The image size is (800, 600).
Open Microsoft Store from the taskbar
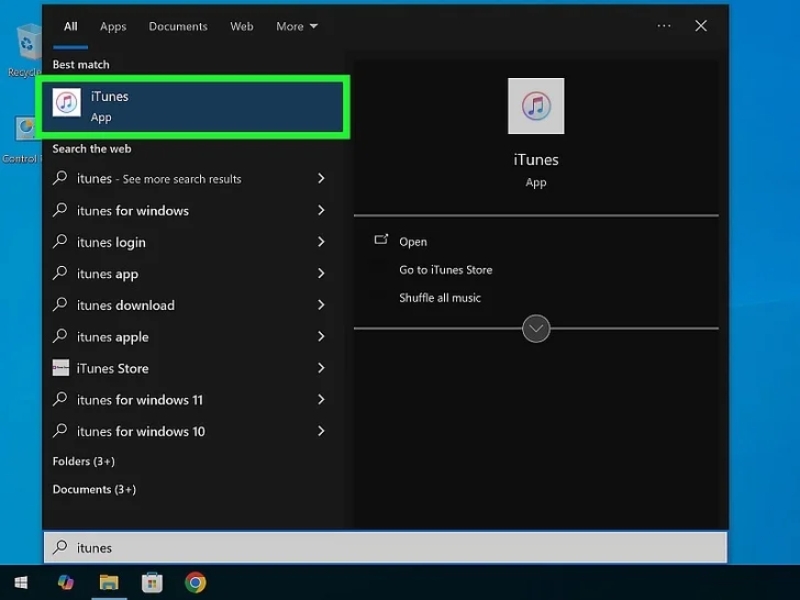coord(152,583)
